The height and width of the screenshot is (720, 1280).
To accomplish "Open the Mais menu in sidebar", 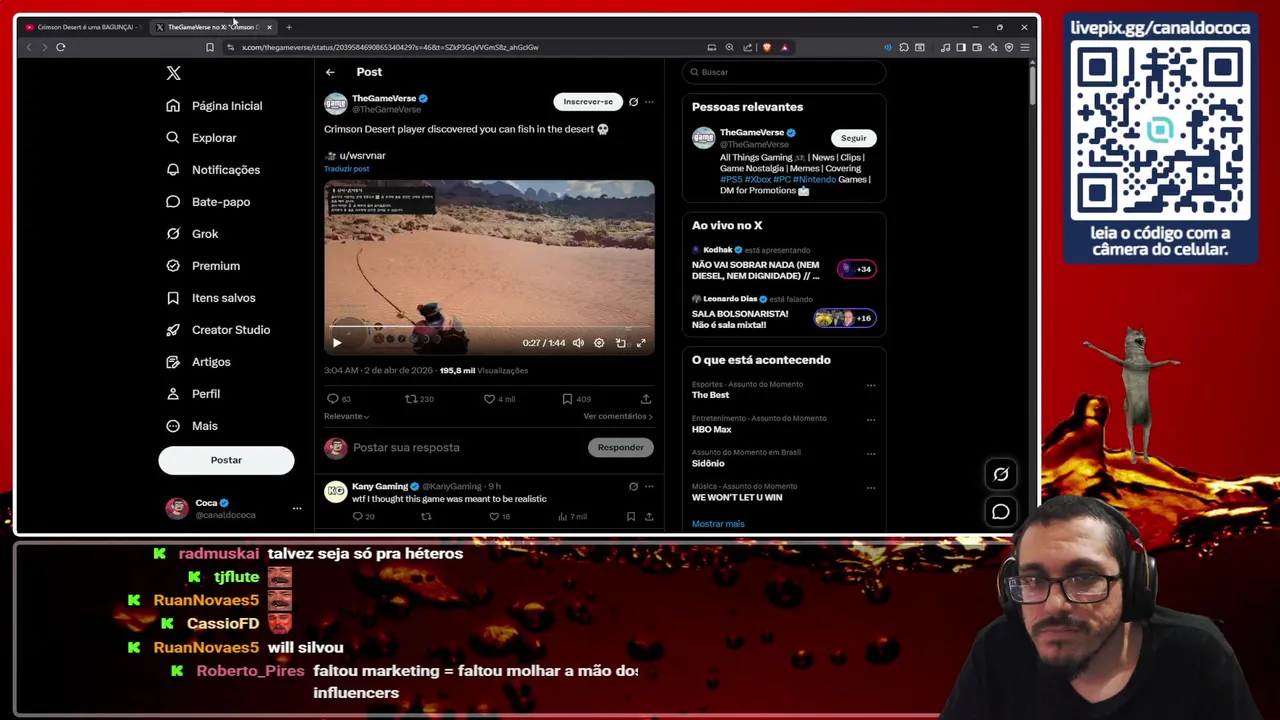I will [191, 425].
